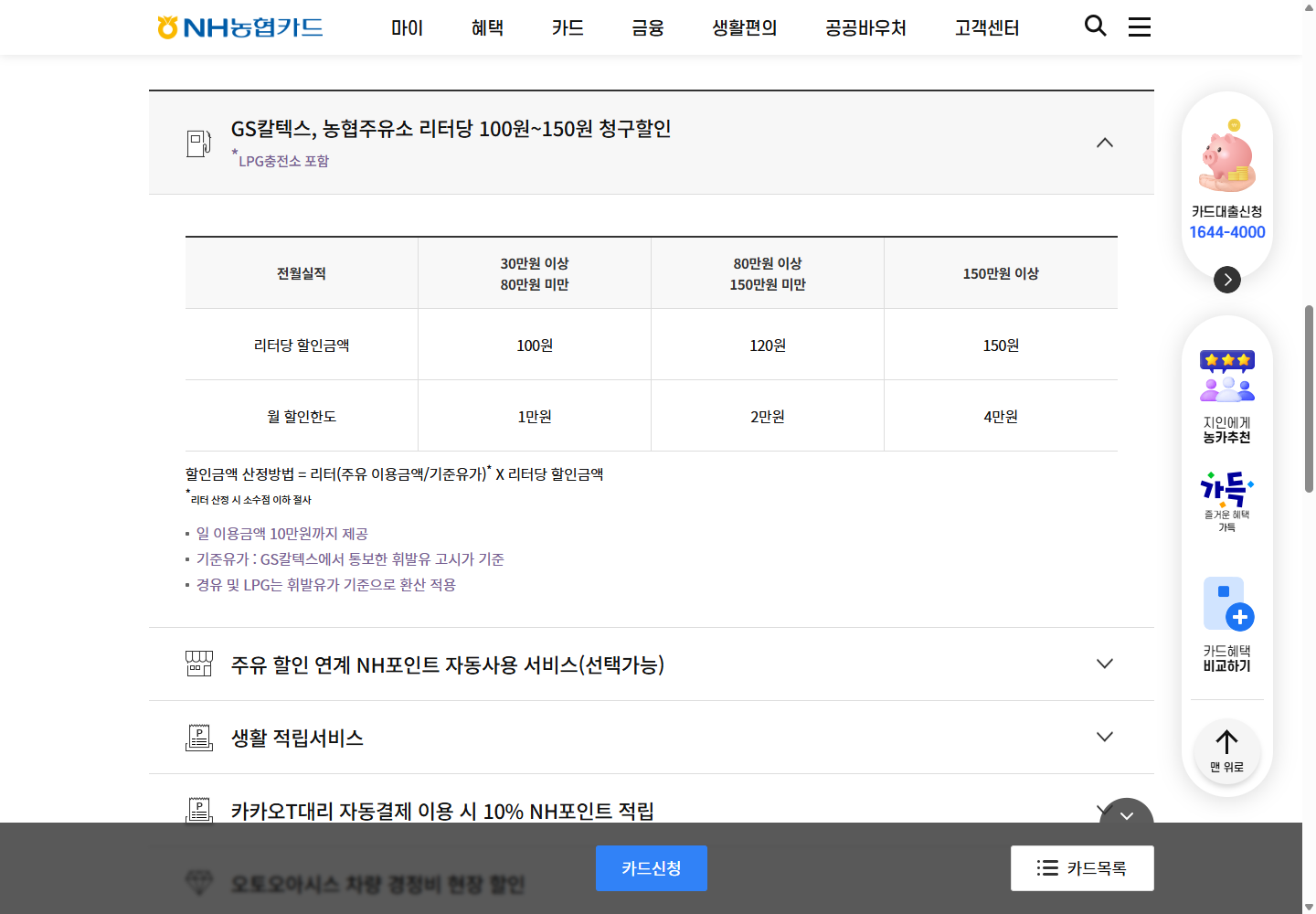Image resolution: width=1316 pixels, height=914 pixels.
Task: Open the hamburger full menu icon
Action: [x=1139, y=27]
